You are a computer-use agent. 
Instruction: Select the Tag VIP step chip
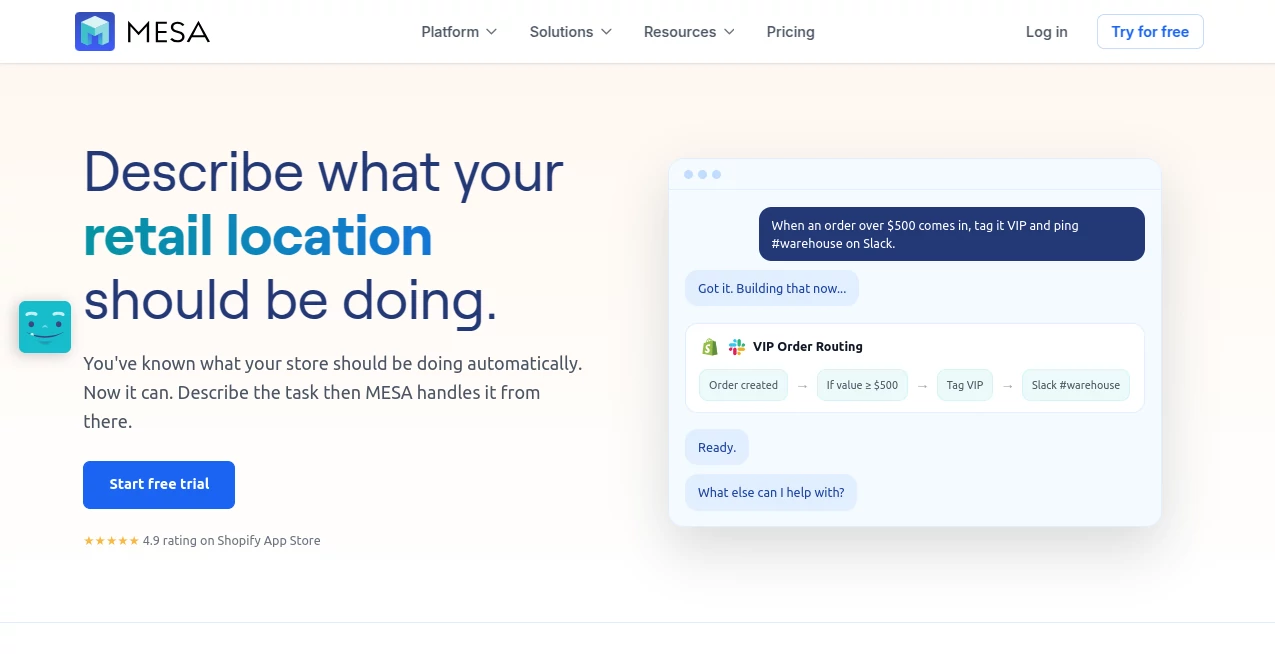(965, 385)
